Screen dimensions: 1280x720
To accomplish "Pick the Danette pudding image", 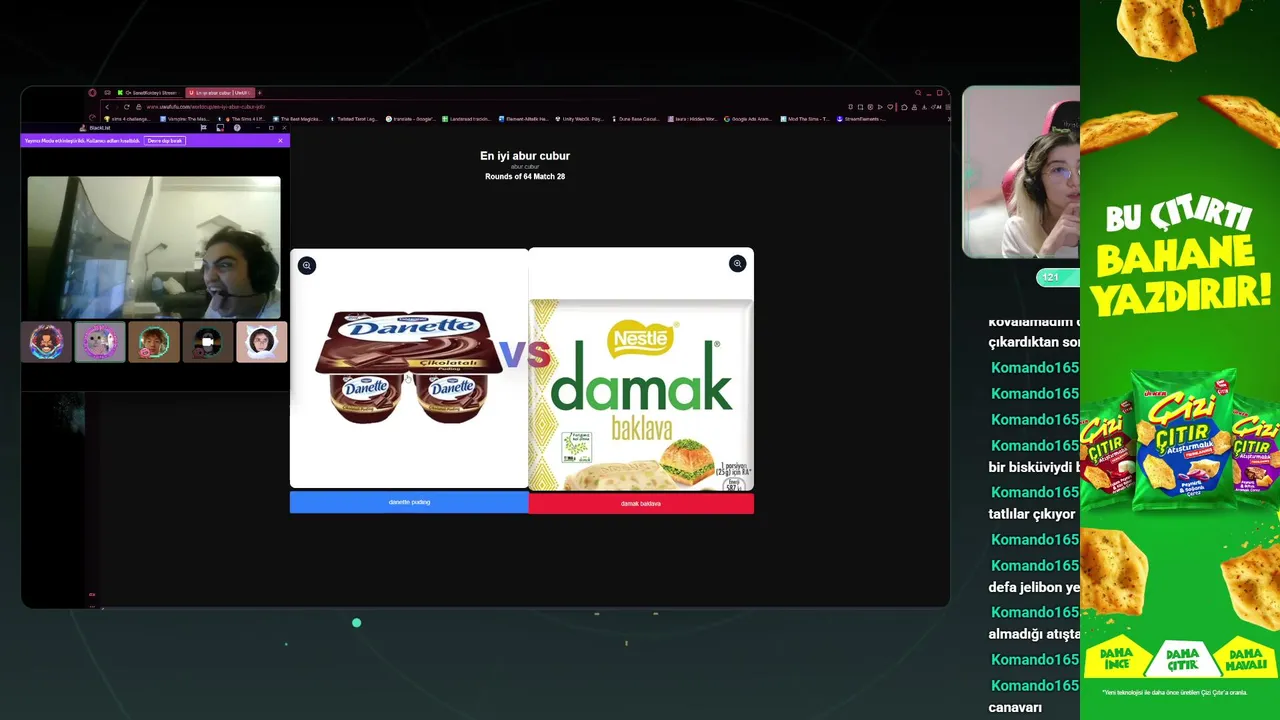I will (x=409, y=368).
